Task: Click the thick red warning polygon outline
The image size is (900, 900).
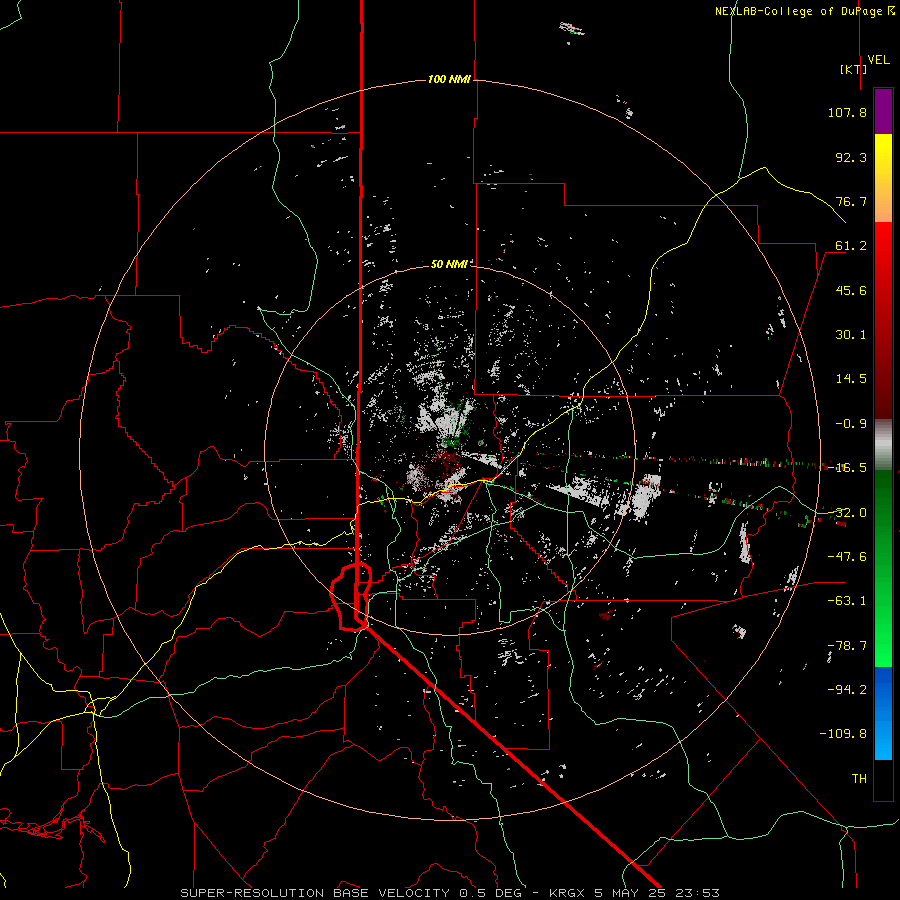Action: (x=351, y=597)
